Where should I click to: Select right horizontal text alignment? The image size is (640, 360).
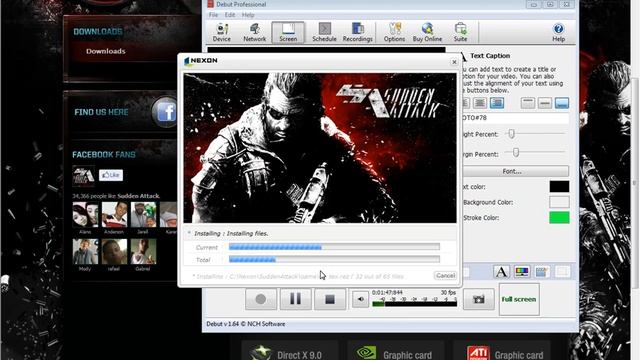click(x=497, y=103)
